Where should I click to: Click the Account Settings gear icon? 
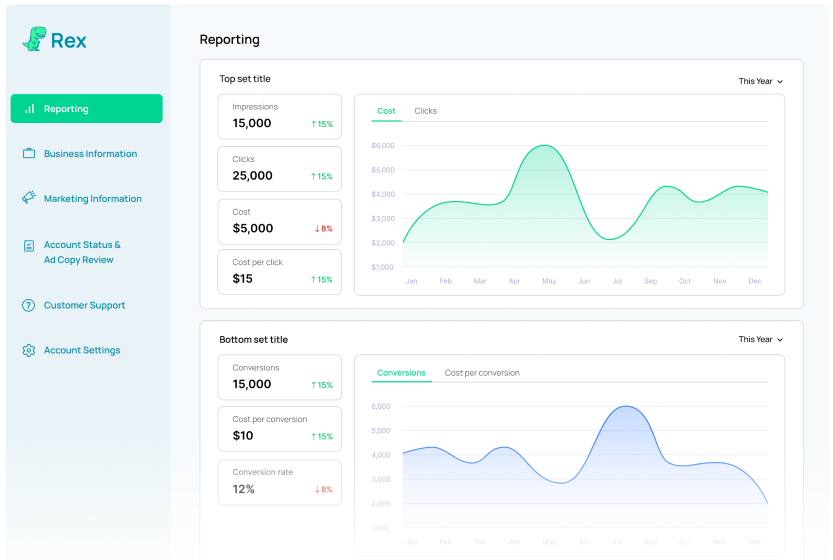pyautogui.click(x=29, y=350)
